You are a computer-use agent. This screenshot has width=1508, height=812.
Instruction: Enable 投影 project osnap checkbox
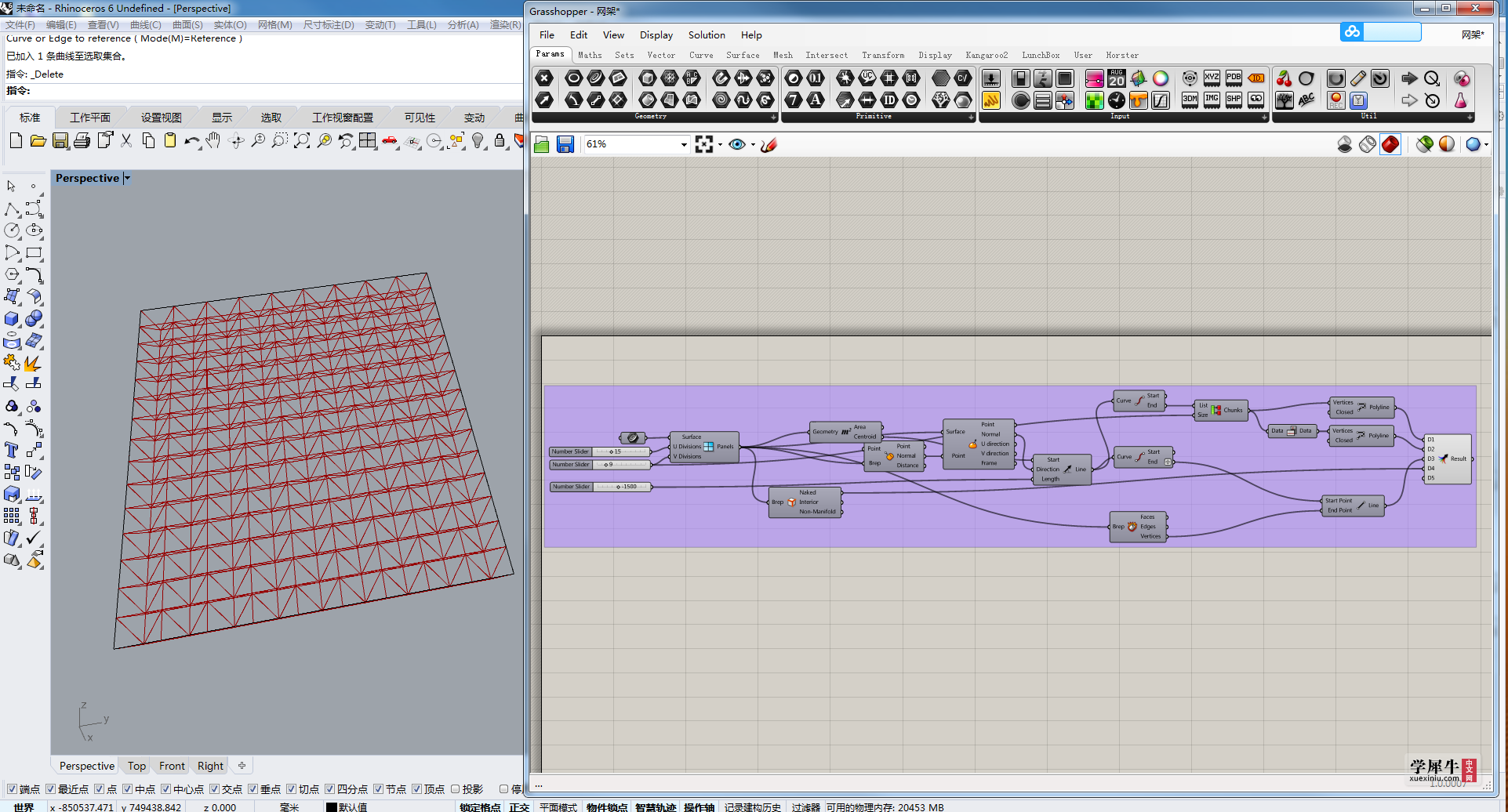tap(455, 789)
